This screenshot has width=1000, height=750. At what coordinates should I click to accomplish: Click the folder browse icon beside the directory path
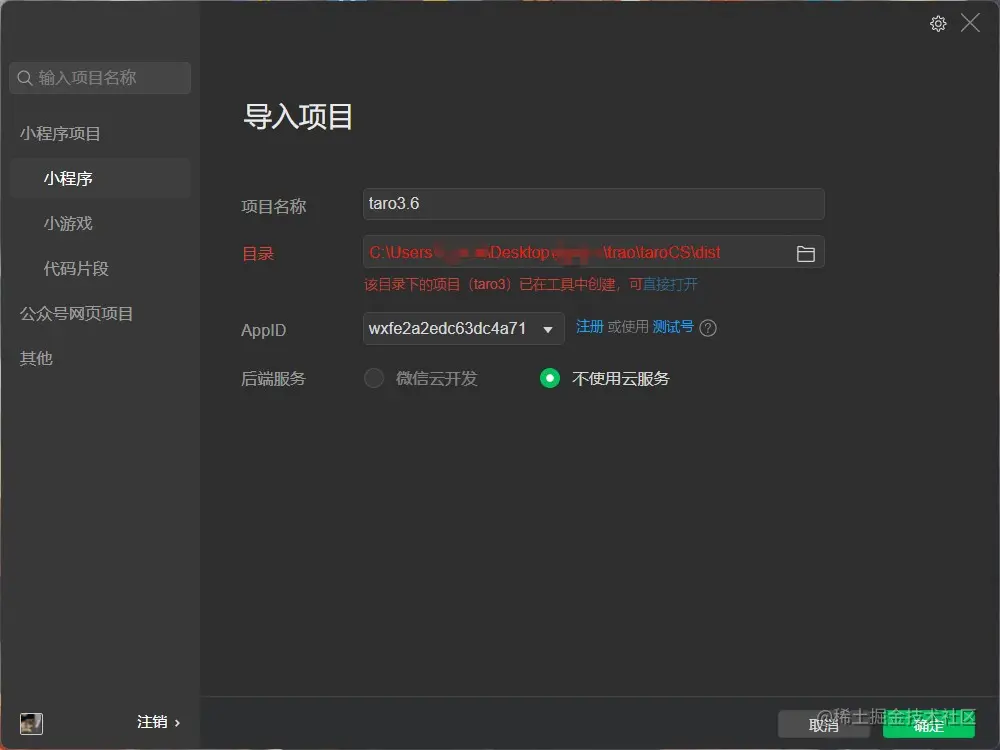[x=806, y=253]
